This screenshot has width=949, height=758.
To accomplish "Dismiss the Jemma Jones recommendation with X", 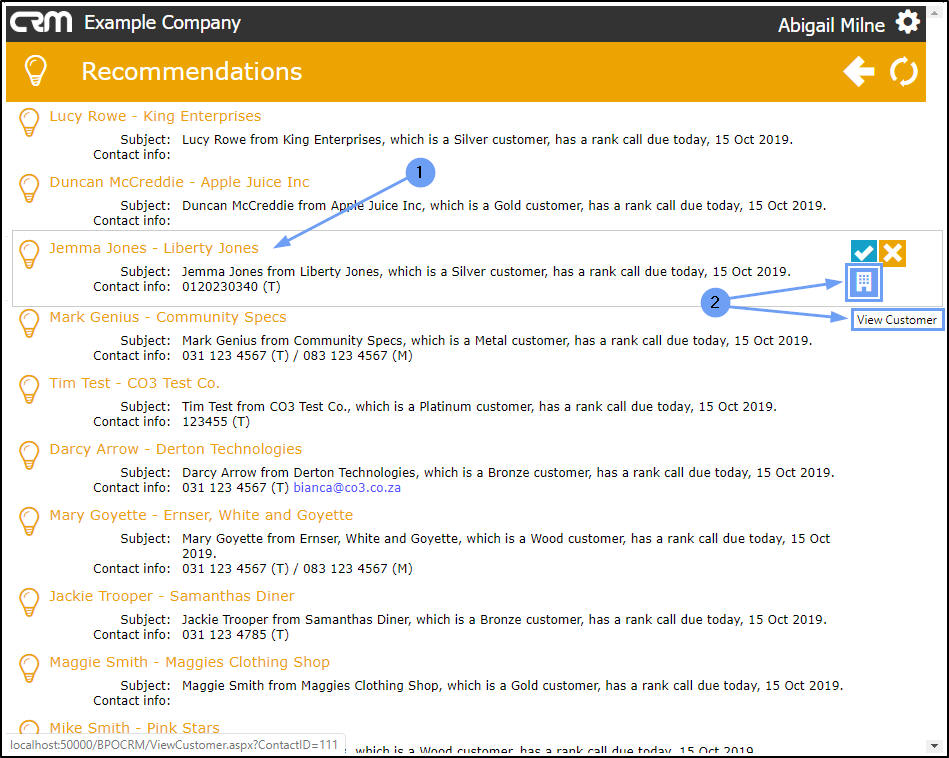I will pyautogui.click(x=892, y=252).
